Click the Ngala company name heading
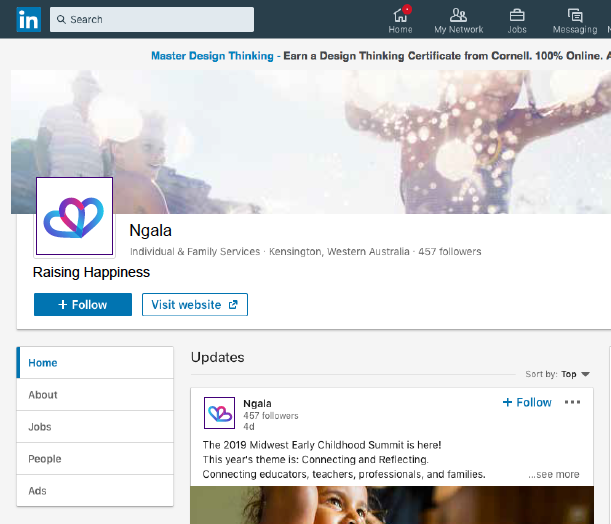Screen dimensions: 611x524 [150, 230]
